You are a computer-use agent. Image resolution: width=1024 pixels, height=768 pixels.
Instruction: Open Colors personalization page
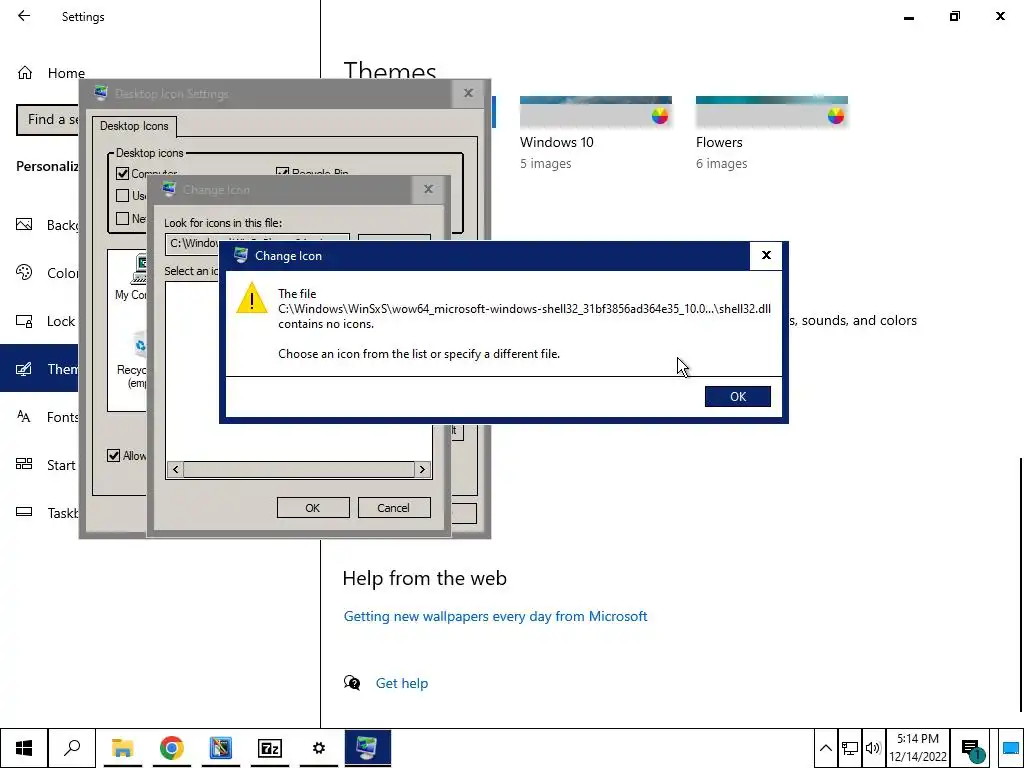click(39, 272)
